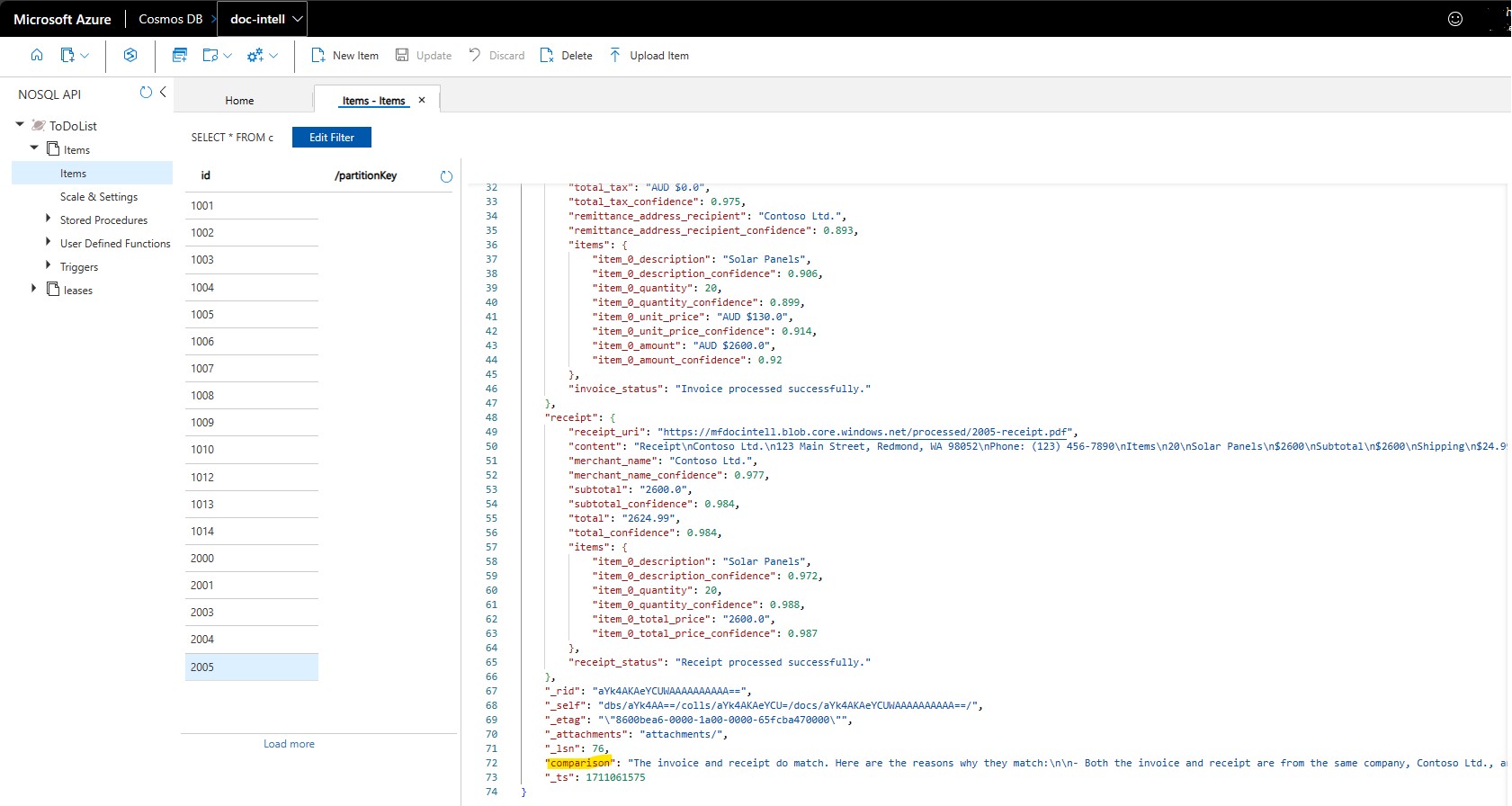
Task: Click the /partitionKey column header
Action: click(x=365, y=175)
